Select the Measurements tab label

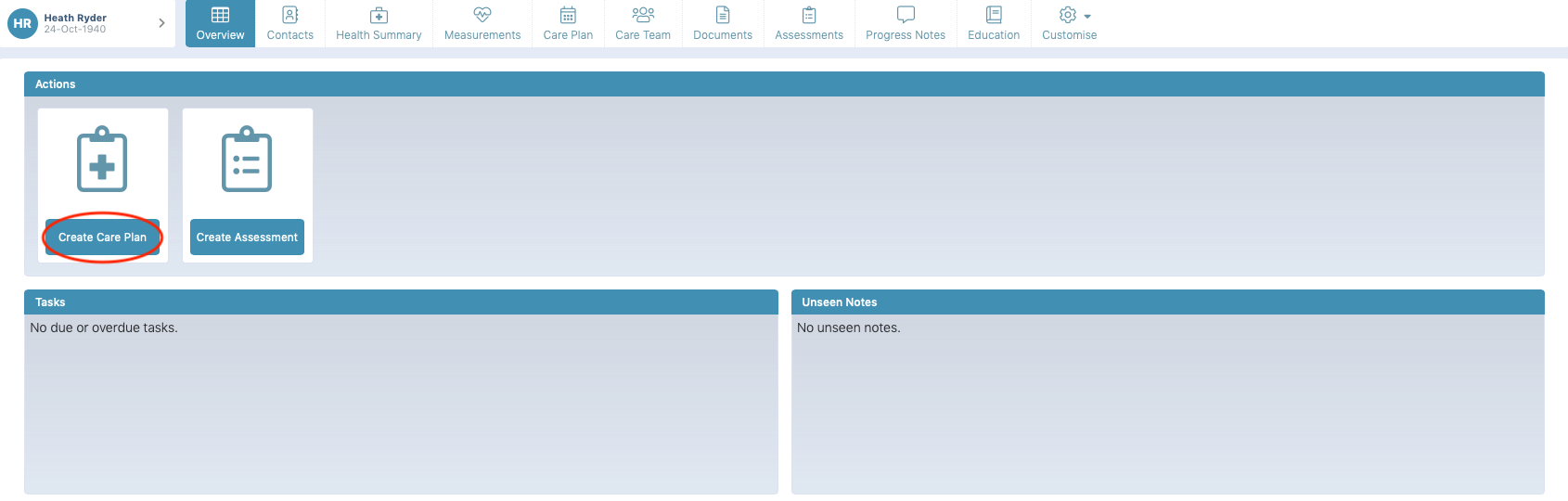pos(482,35)
